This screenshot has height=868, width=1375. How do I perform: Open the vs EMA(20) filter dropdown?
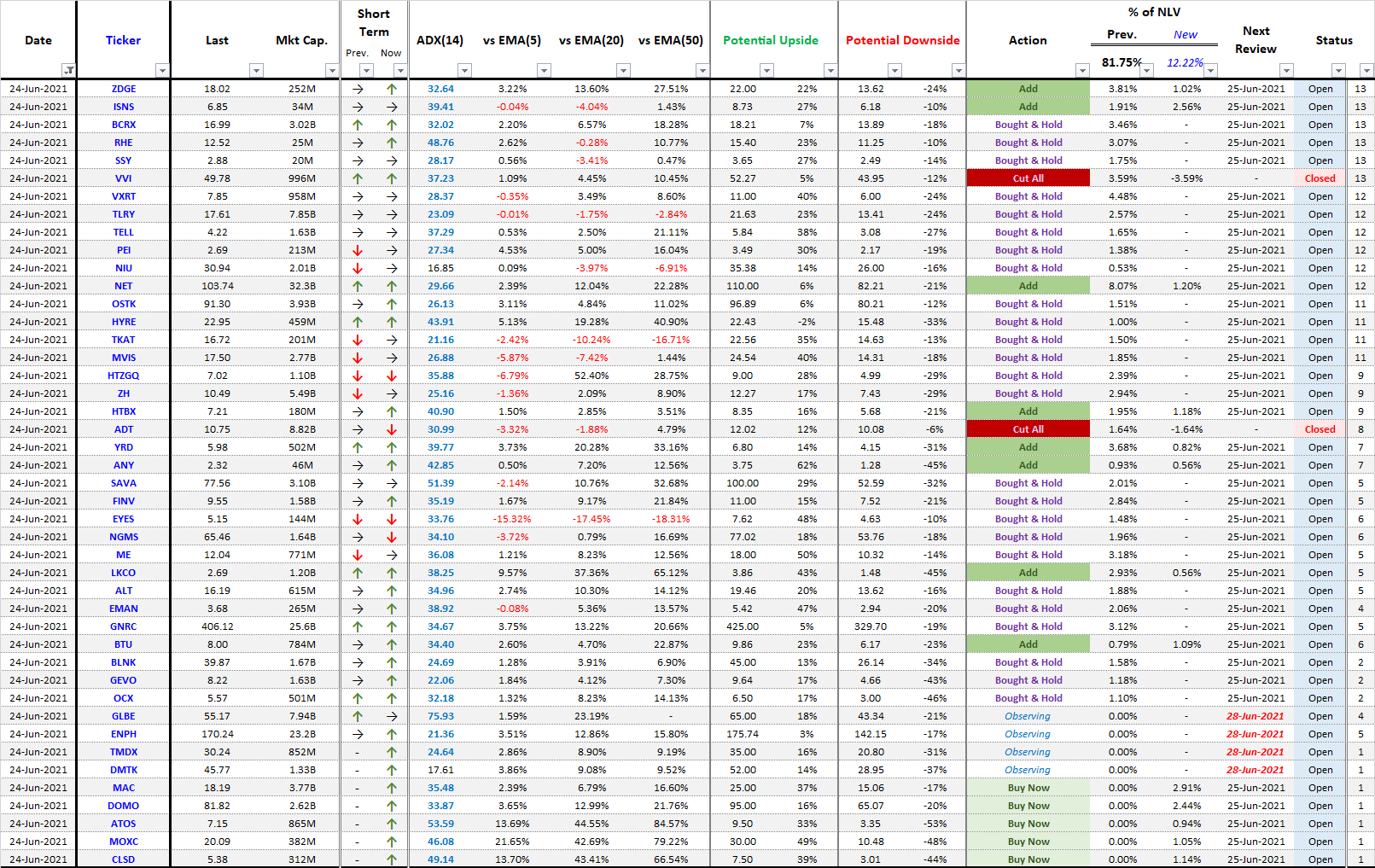coord(623,70)
